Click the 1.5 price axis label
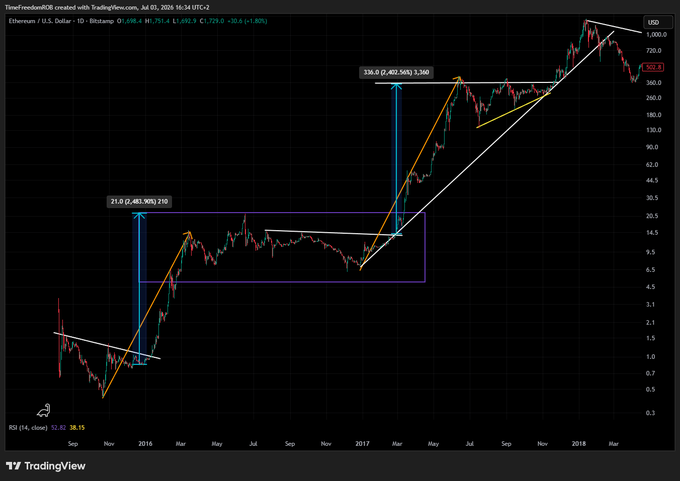 pyautogui.click(x=651, y=338)
